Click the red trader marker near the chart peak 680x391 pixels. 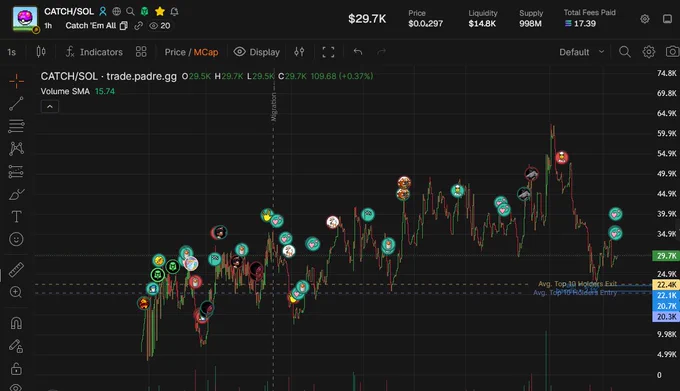(562, 157)
